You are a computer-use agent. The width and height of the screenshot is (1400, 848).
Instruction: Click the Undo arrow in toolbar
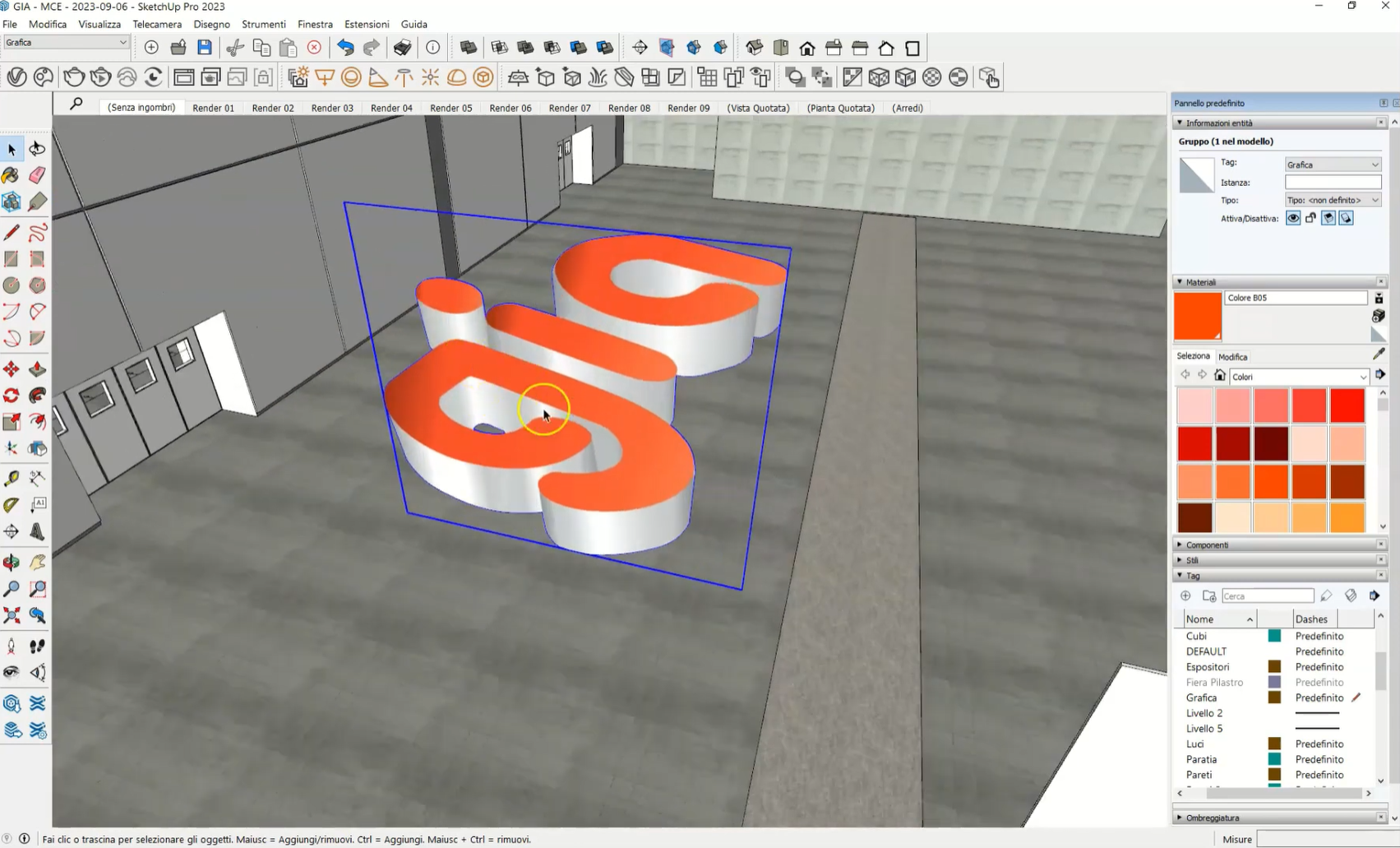(345, 48)
